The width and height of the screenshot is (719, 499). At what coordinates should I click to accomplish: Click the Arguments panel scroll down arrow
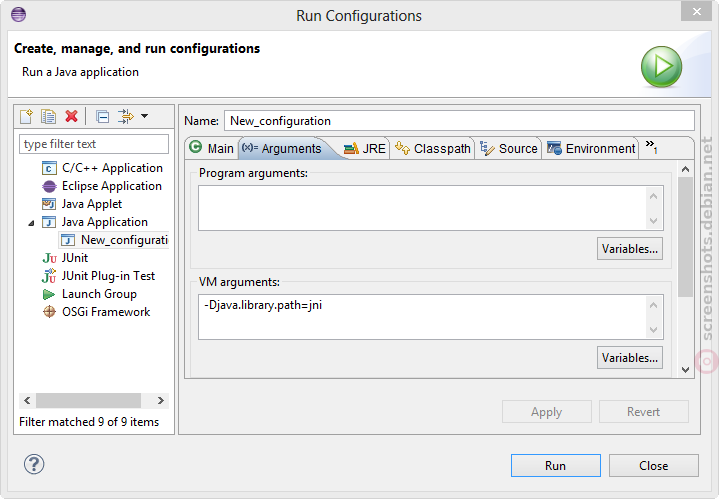click(686, 370)
